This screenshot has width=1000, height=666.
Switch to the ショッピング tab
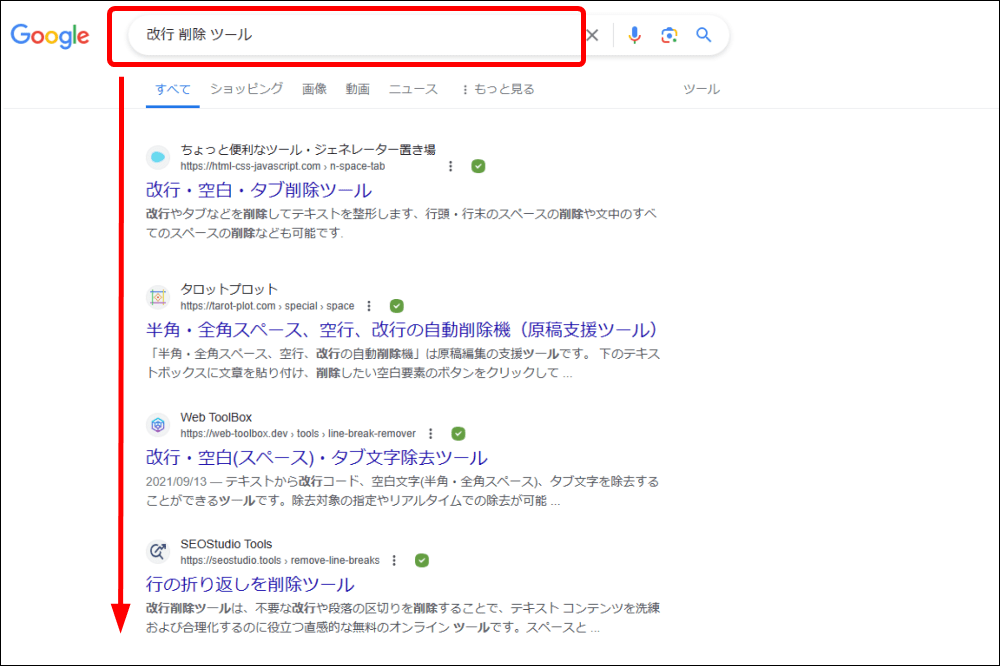(247, 89)
